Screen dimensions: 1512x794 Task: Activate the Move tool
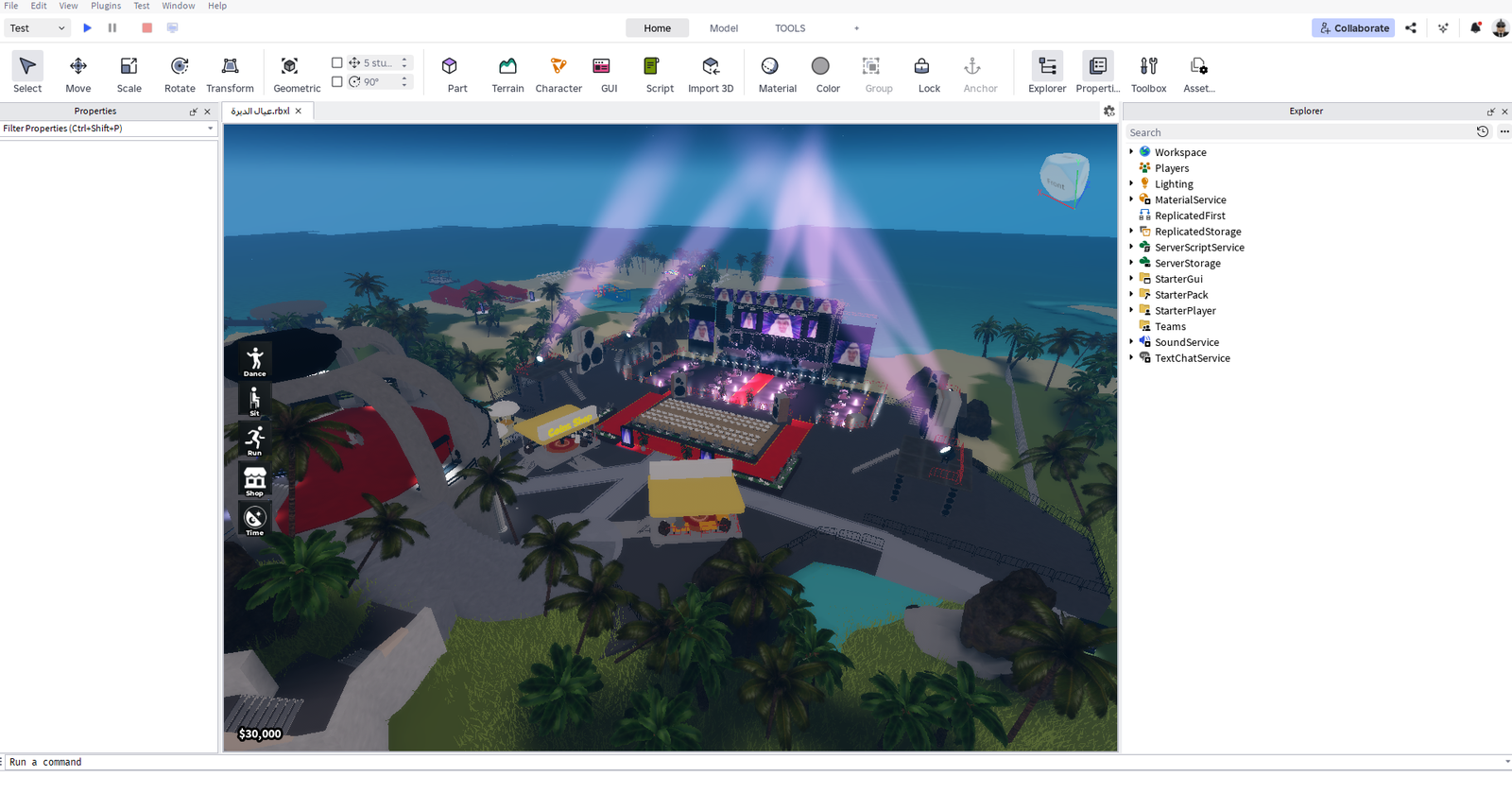pyautogui.click(x=78, y=73)
